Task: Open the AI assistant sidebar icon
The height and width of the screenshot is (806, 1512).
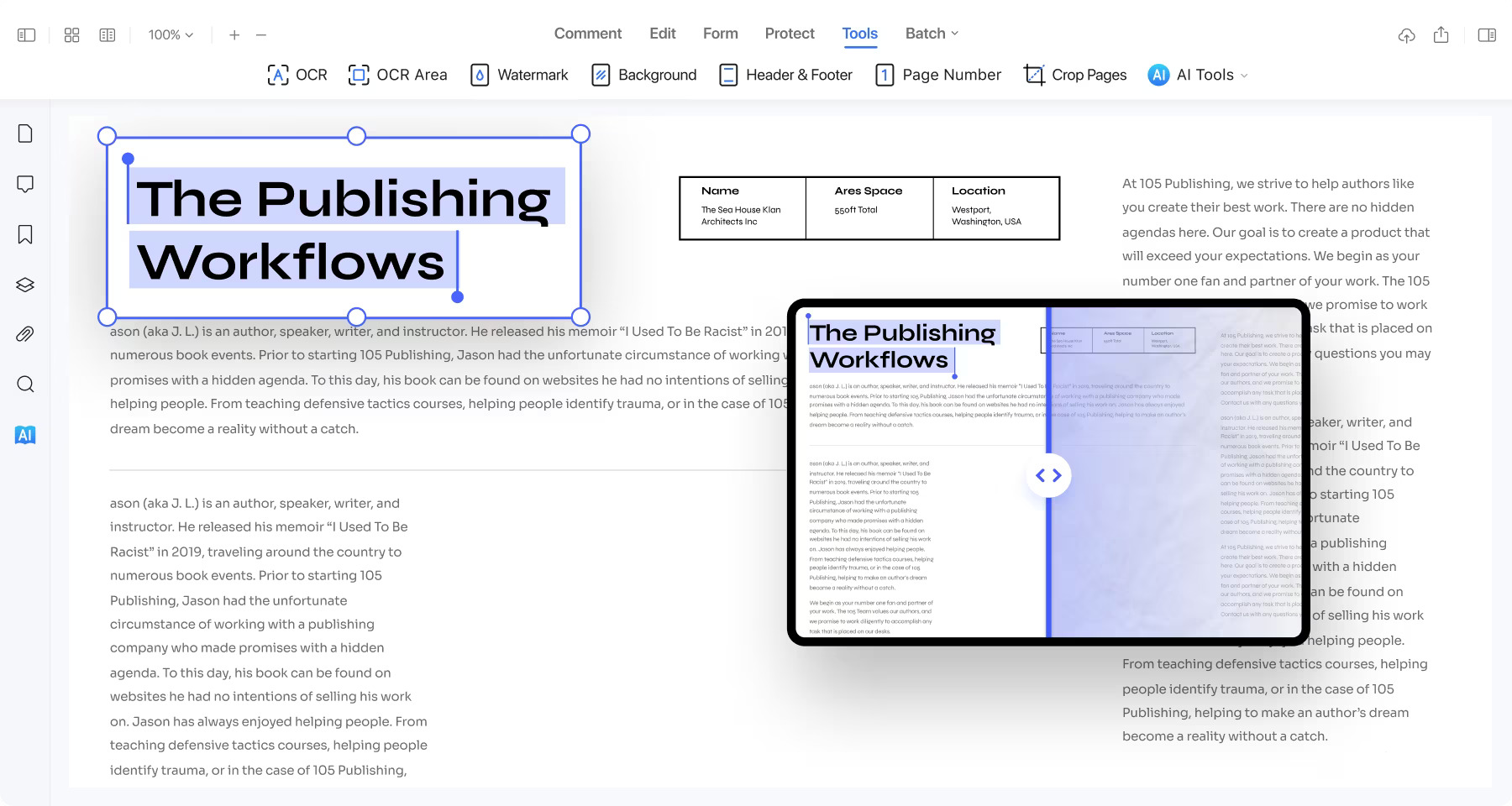Action: point(25,435)
